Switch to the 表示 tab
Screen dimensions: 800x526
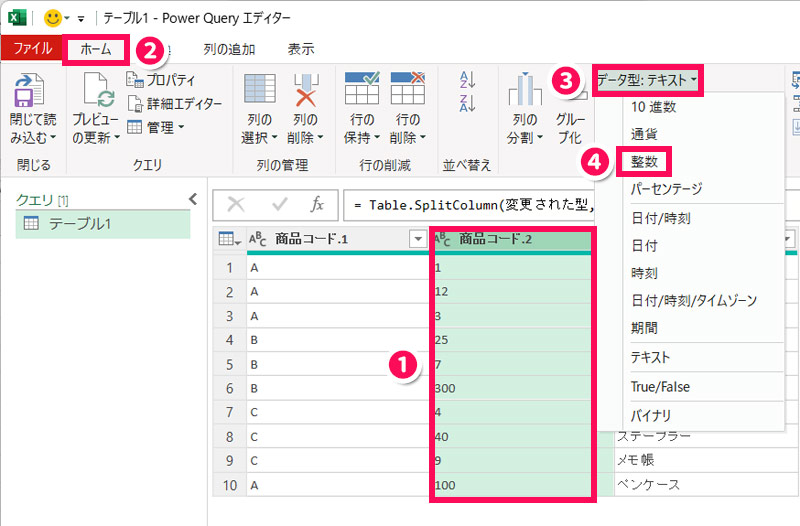(x=301, y=49)
